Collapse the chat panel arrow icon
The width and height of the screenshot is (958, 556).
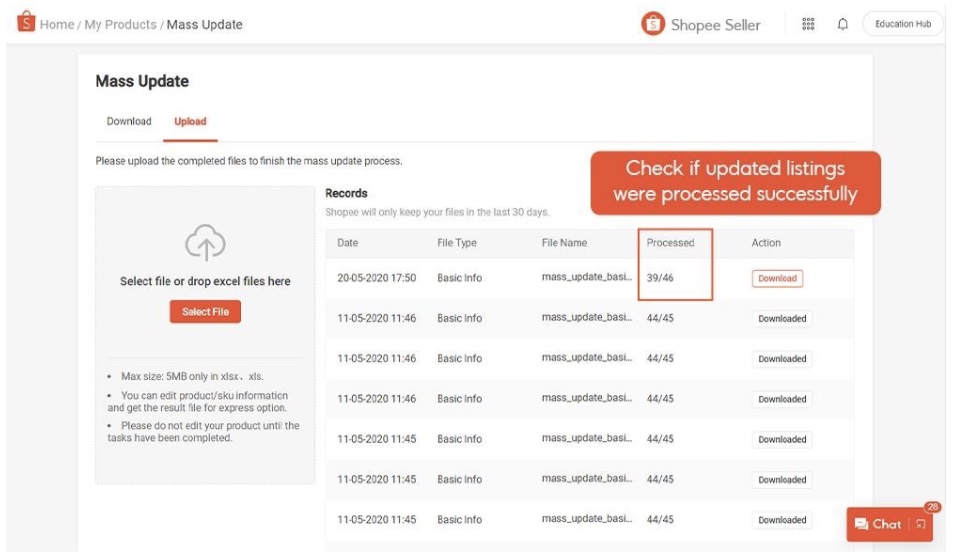coord(920,524)
